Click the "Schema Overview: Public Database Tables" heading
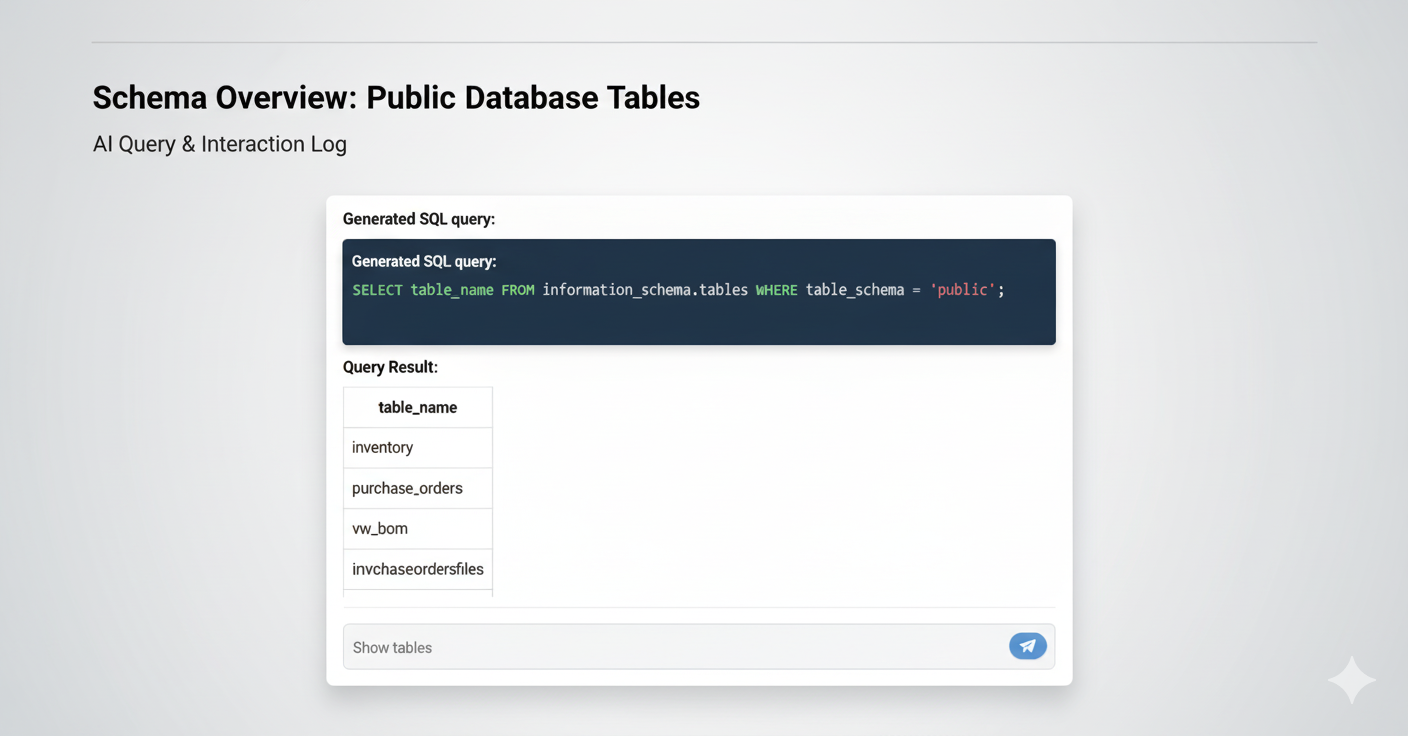Image resolution: width=1408 pixels, height=736 pixels. coord(396,97)
